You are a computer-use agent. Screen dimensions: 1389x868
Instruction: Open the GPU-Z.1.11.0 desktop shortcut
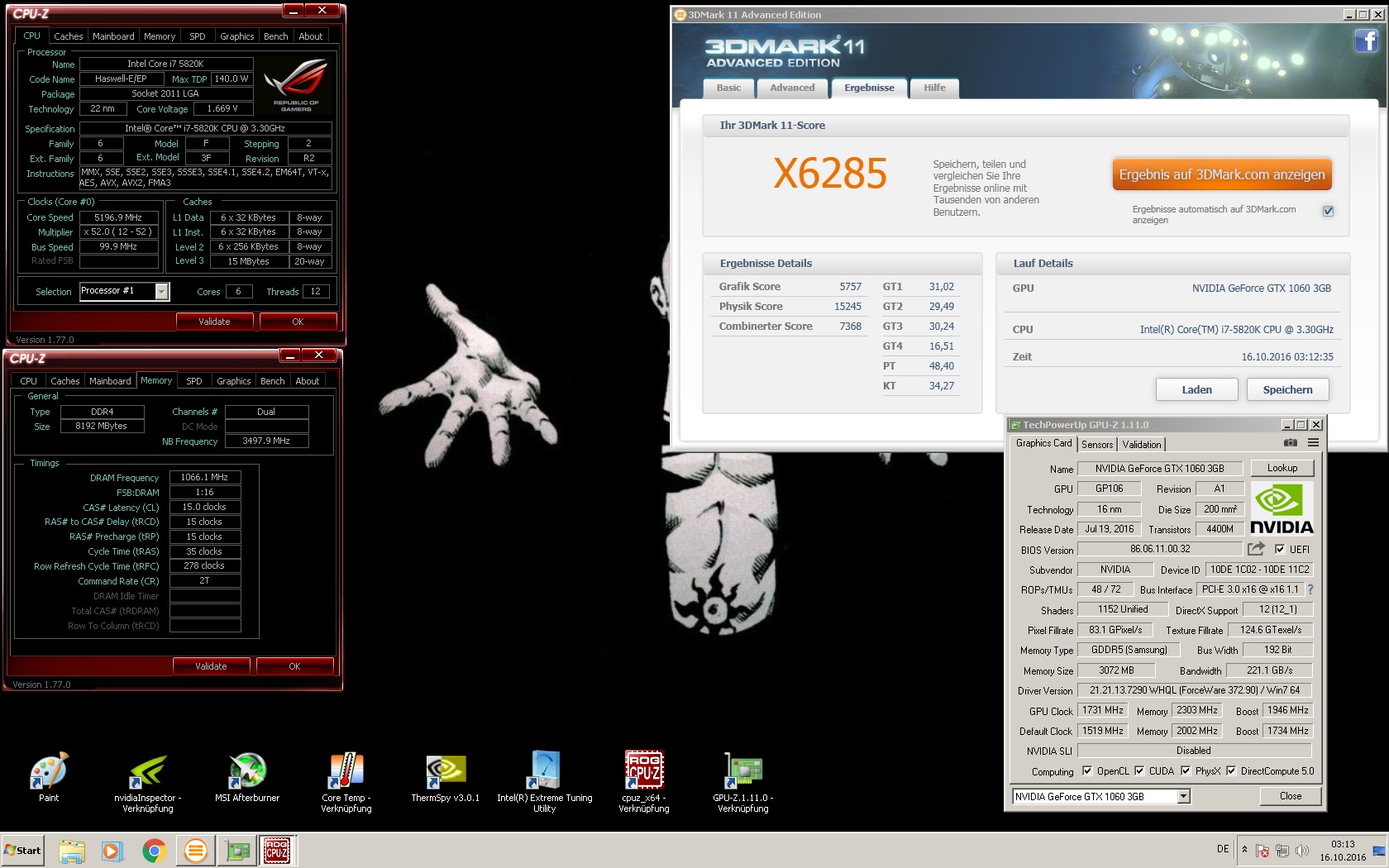coord(743,782)
